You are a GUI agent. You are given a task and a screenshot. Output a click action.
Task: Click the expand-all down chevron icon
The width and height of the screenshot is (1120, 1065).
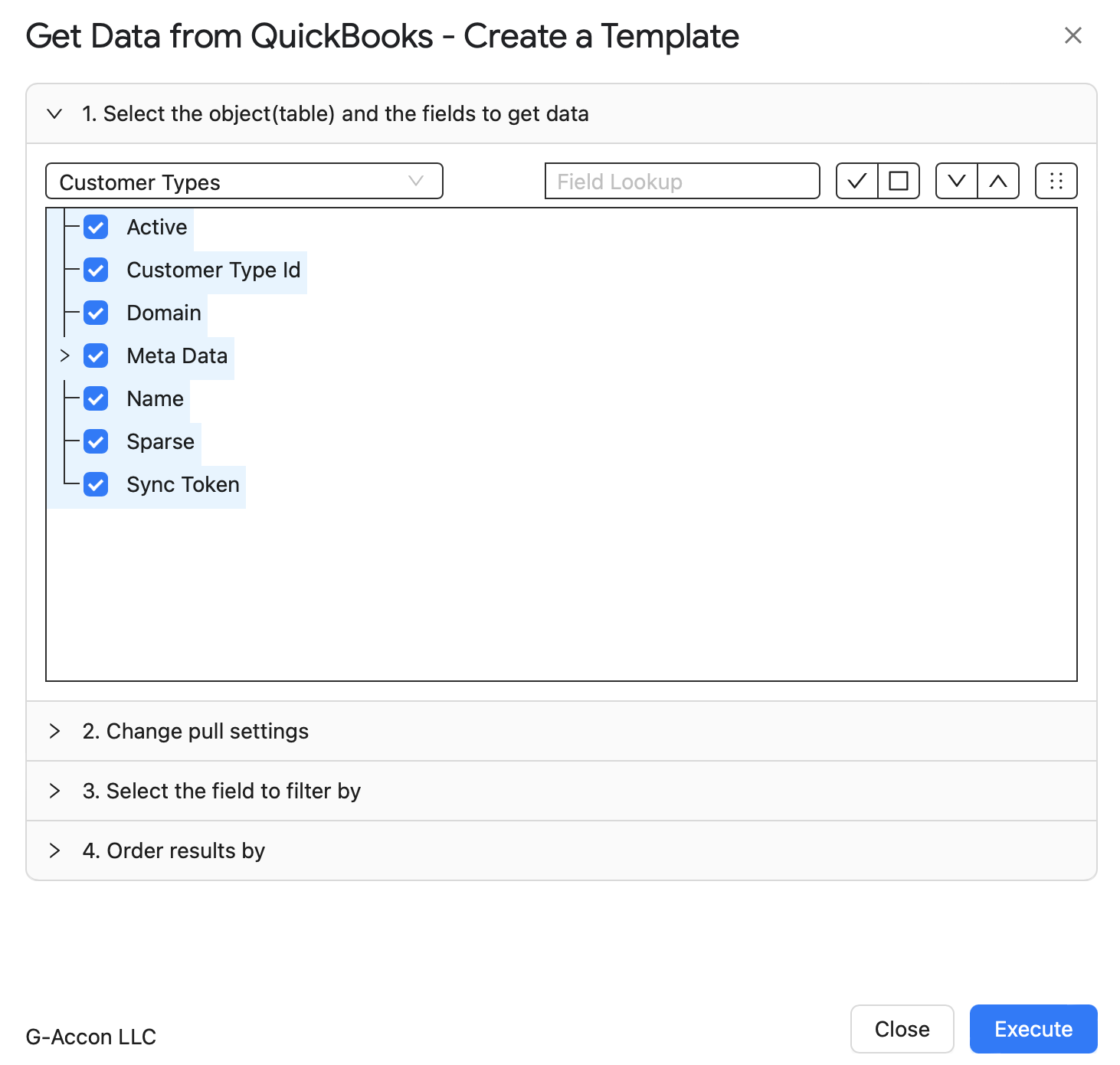957,182
